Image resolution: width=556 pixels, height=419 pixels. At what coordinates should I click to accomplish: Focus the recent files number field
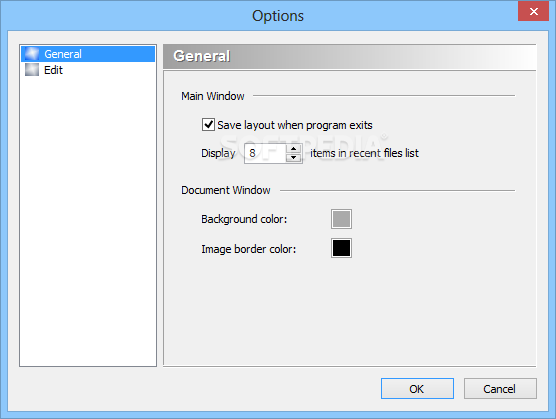point(265,153)
